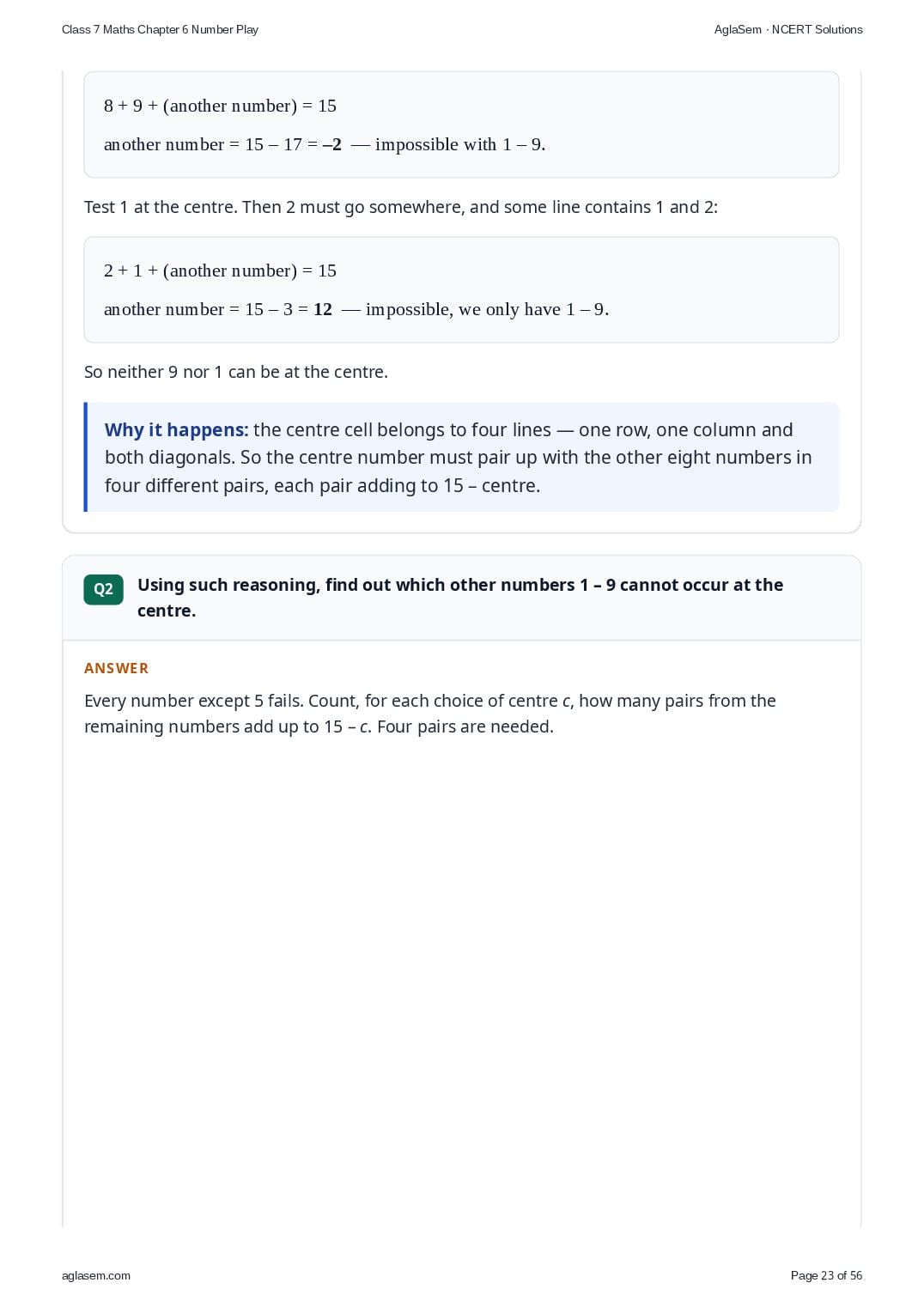This screenshot has height=1307, width=924.
Task: Click 'Test 1 at the centre' sentence
Action: tap(401, 207)
